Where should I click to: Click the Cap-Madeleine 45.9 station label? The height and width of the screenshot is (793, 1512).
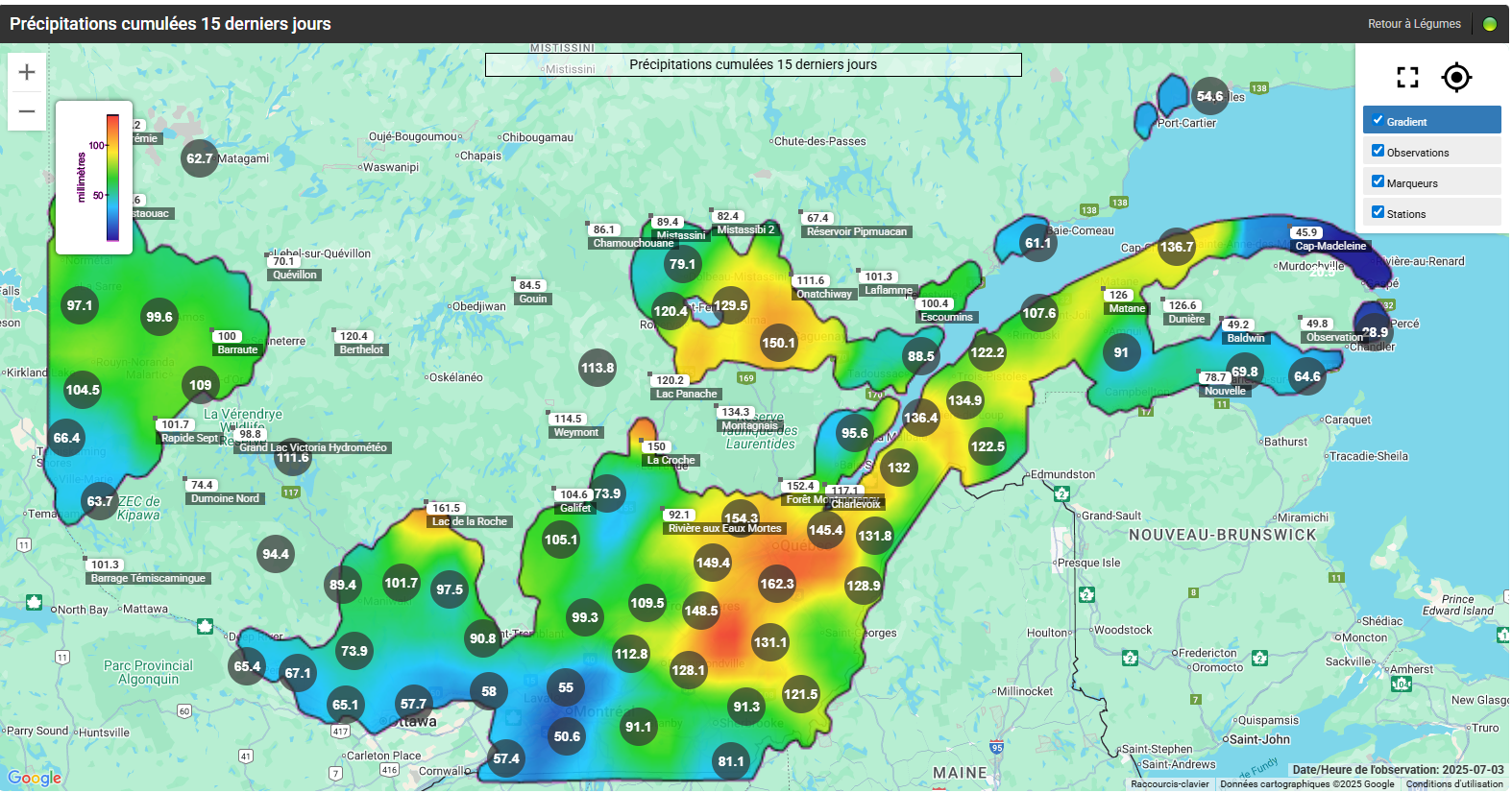click(1329, 246)
